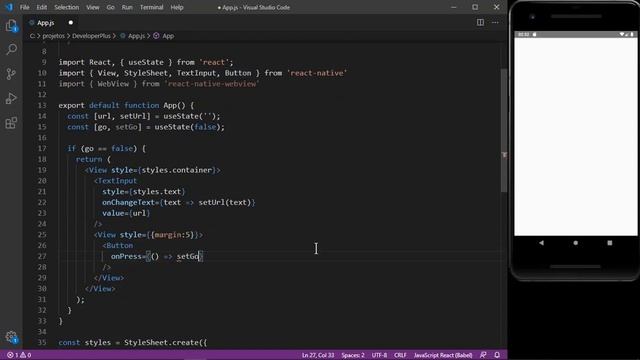Open the Run and Debug view
Screen dimensions: 640x360
coord(11,98)
